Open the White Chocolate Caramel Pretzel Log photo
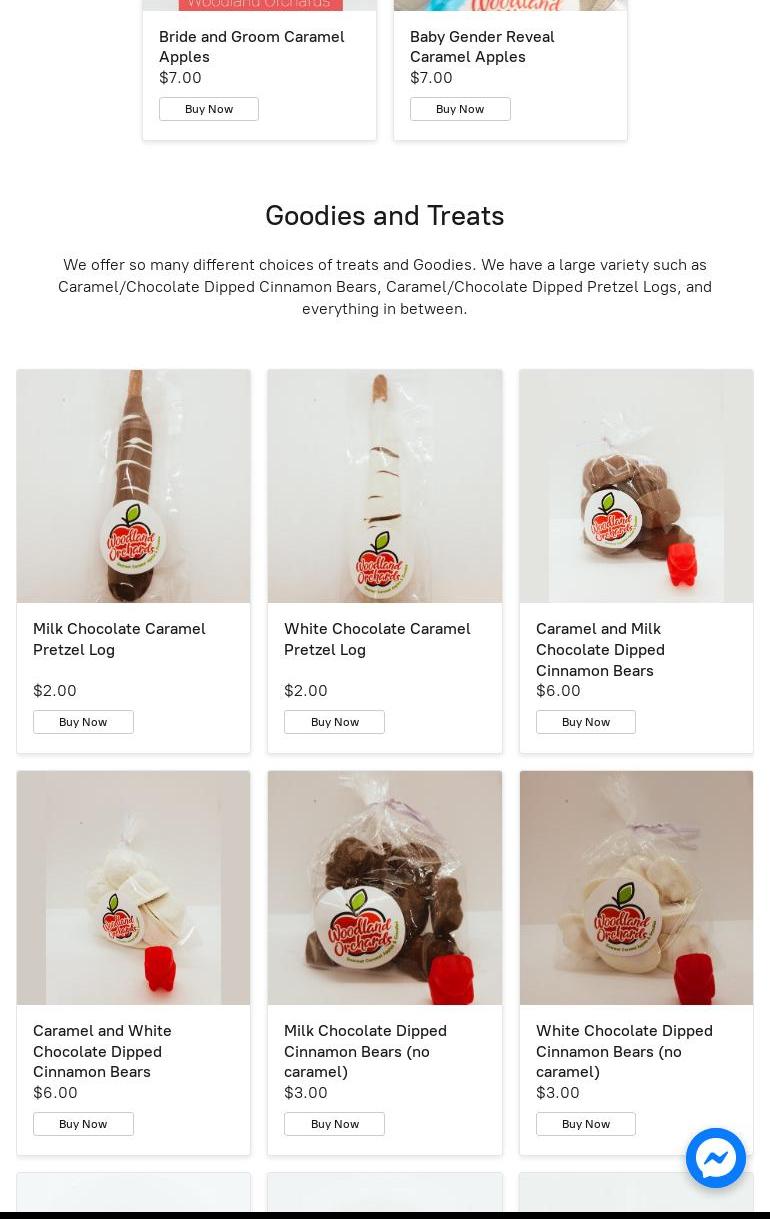 (385, 486)
